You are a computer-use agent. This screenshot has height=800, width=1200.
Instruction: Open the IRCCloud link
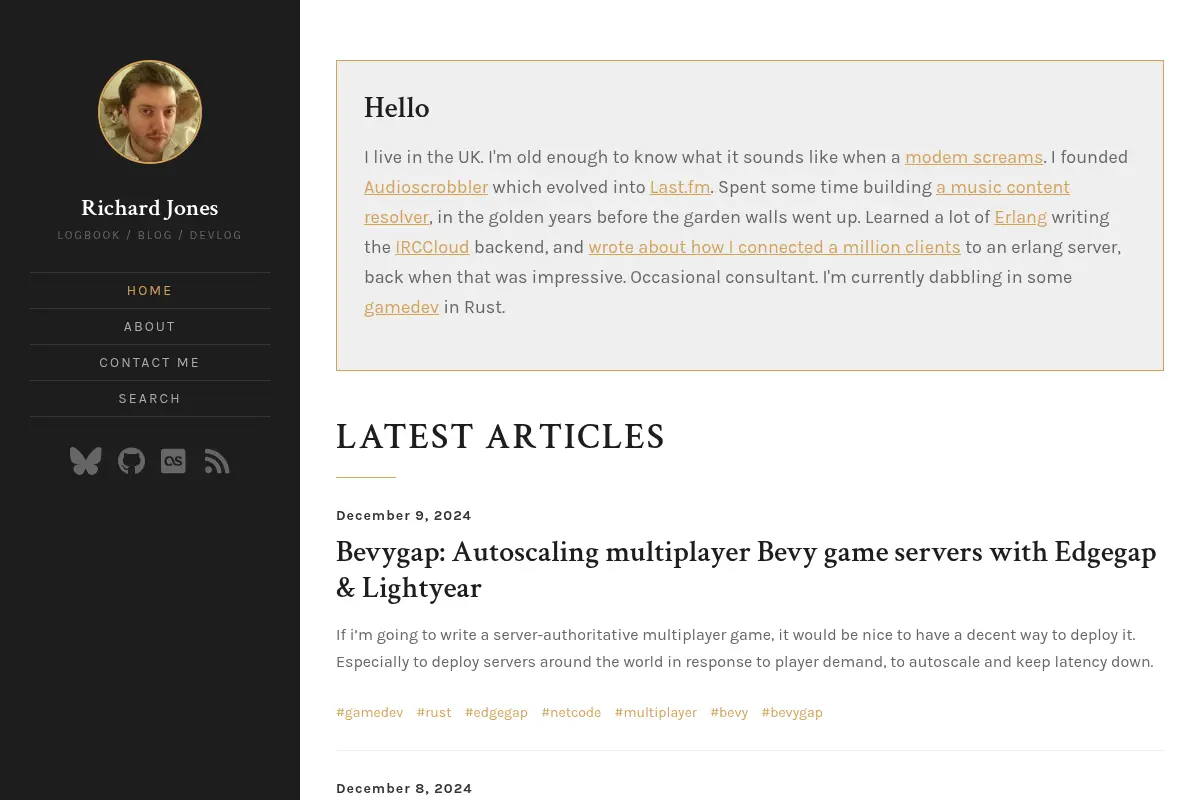(432, 247)
